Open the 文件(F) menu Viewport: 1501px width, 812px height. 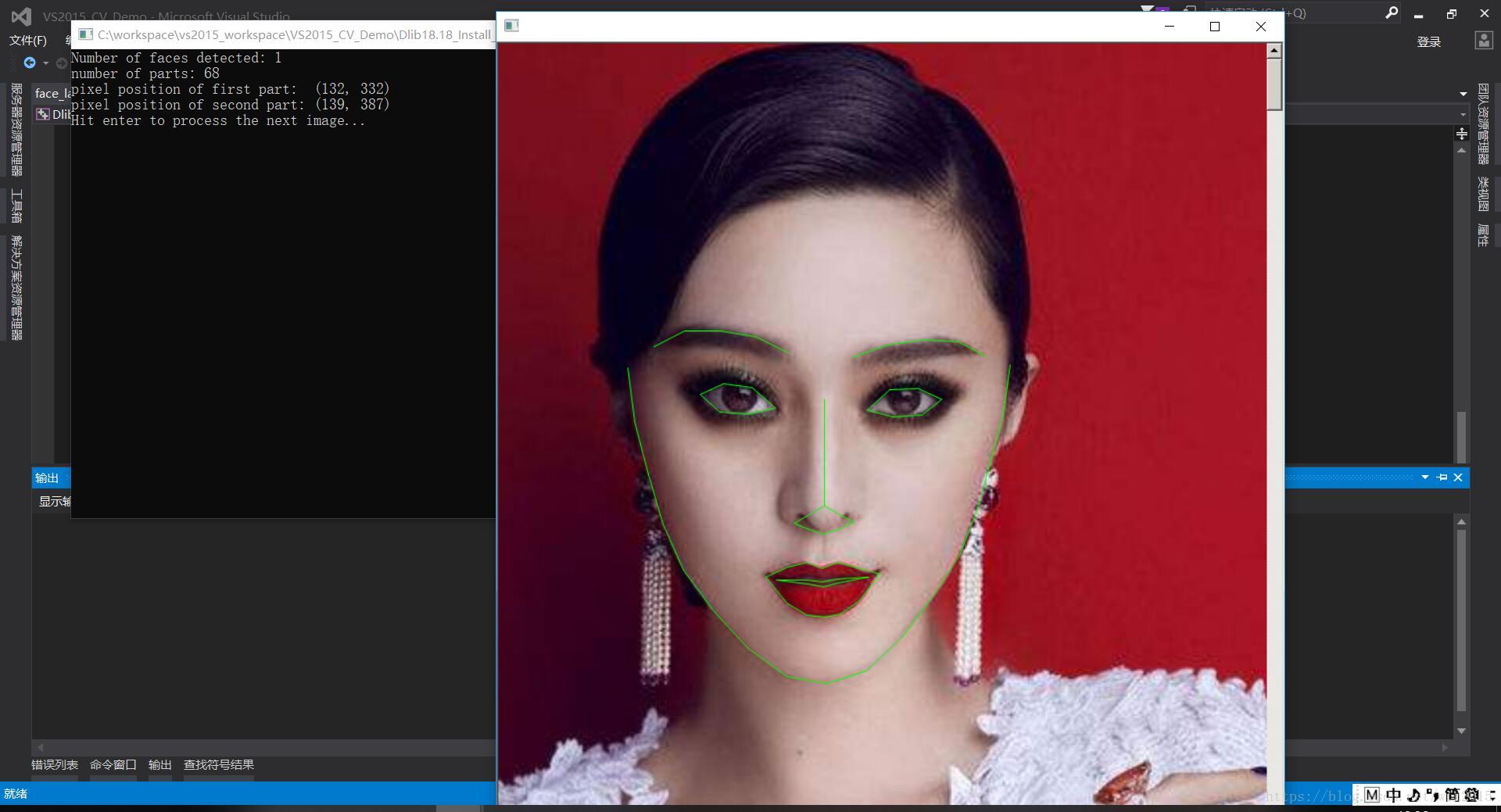[27, 40]
